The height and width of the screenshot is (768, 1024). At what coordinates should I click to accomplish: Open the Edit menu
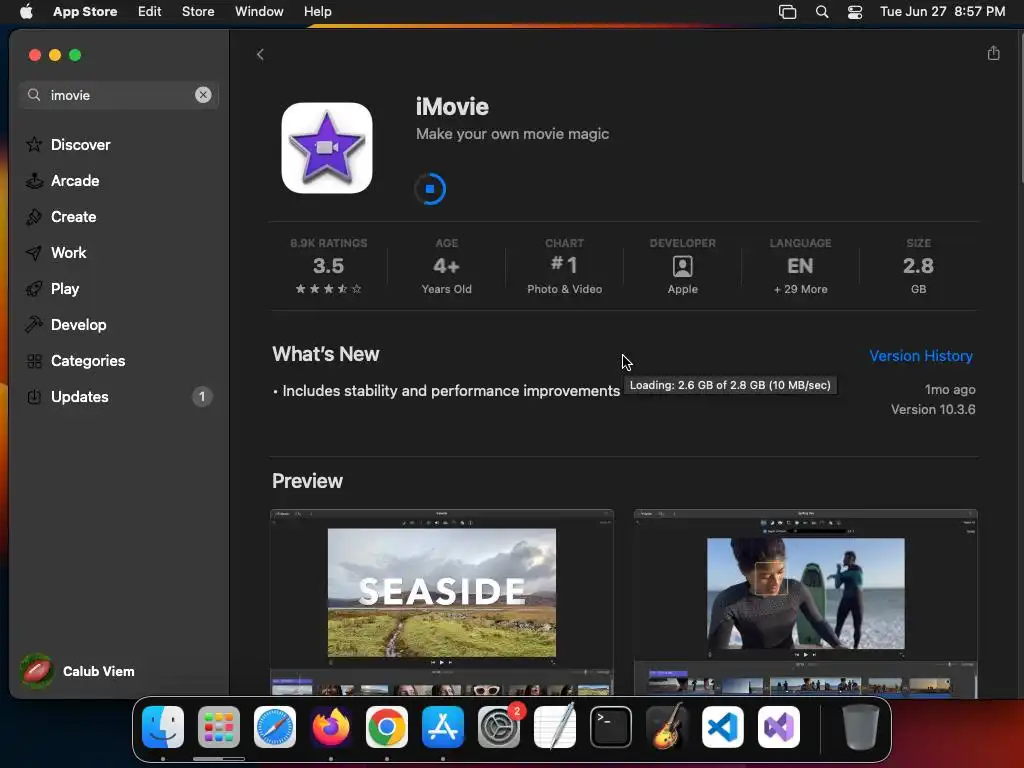coord(150,12)
